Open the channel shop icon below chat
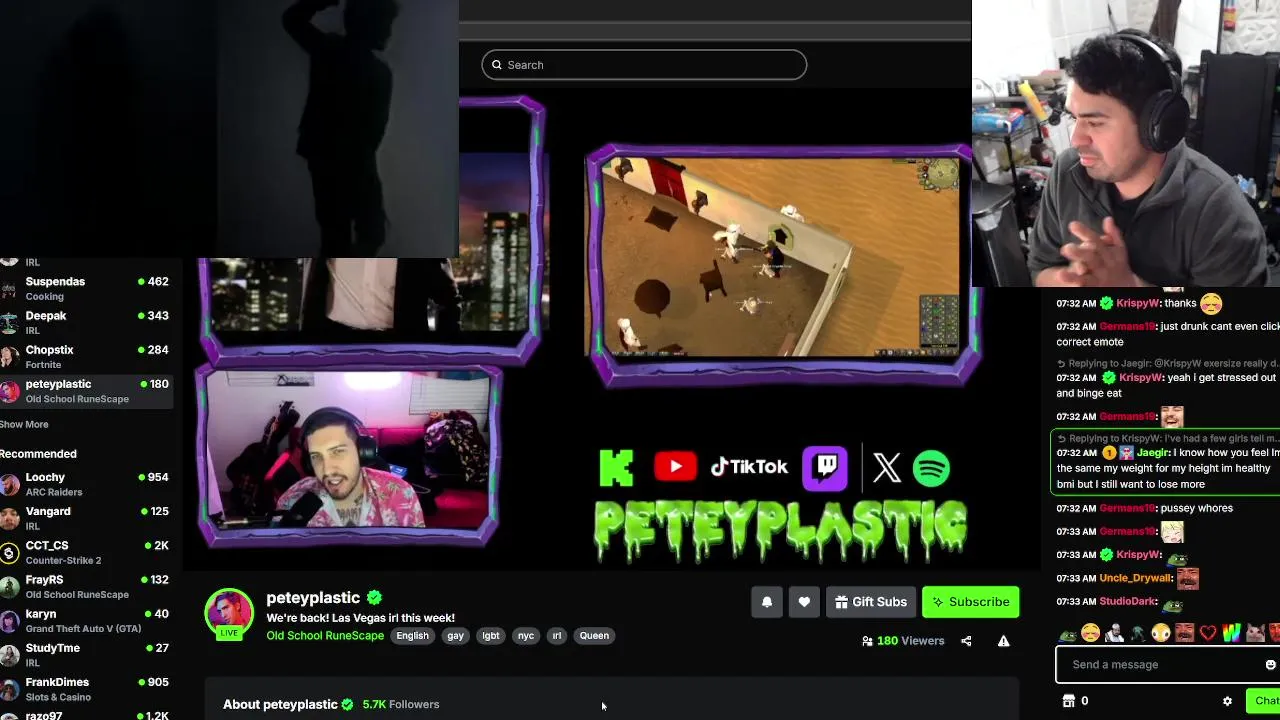1280x720 pixels. [1068, 701]
